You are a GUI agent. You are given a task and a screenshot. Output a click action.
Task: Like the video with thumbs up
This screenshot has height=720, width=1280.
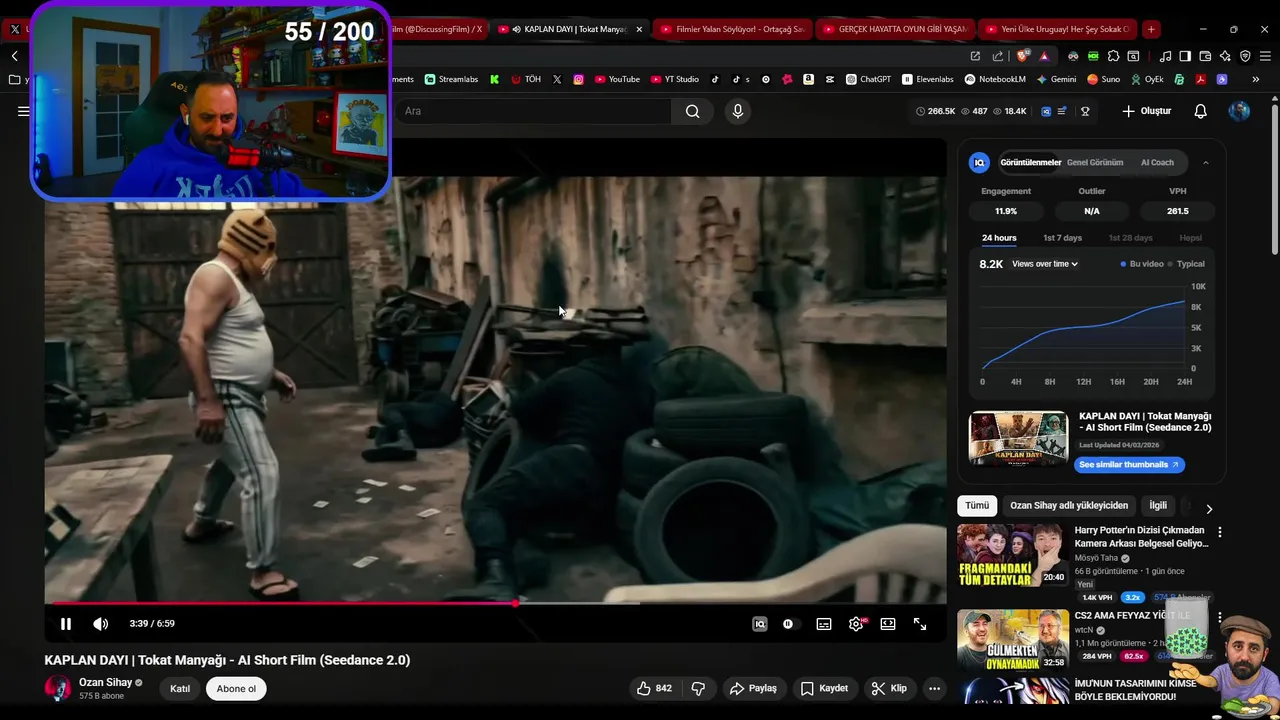(x=655, y=688)
